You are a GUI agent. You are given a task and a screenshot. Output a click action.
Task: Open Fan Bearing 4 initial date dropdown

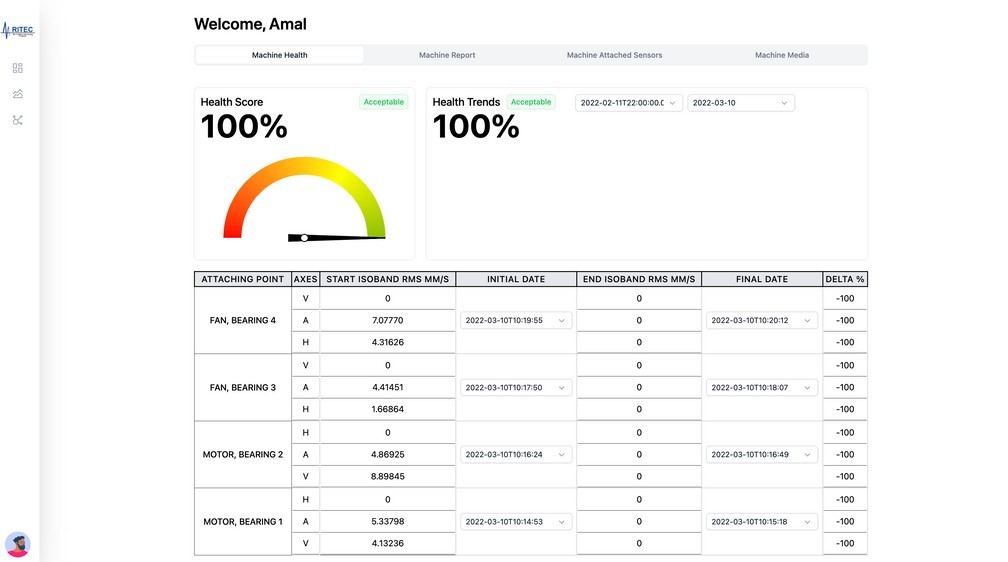[x=515, y=321]
